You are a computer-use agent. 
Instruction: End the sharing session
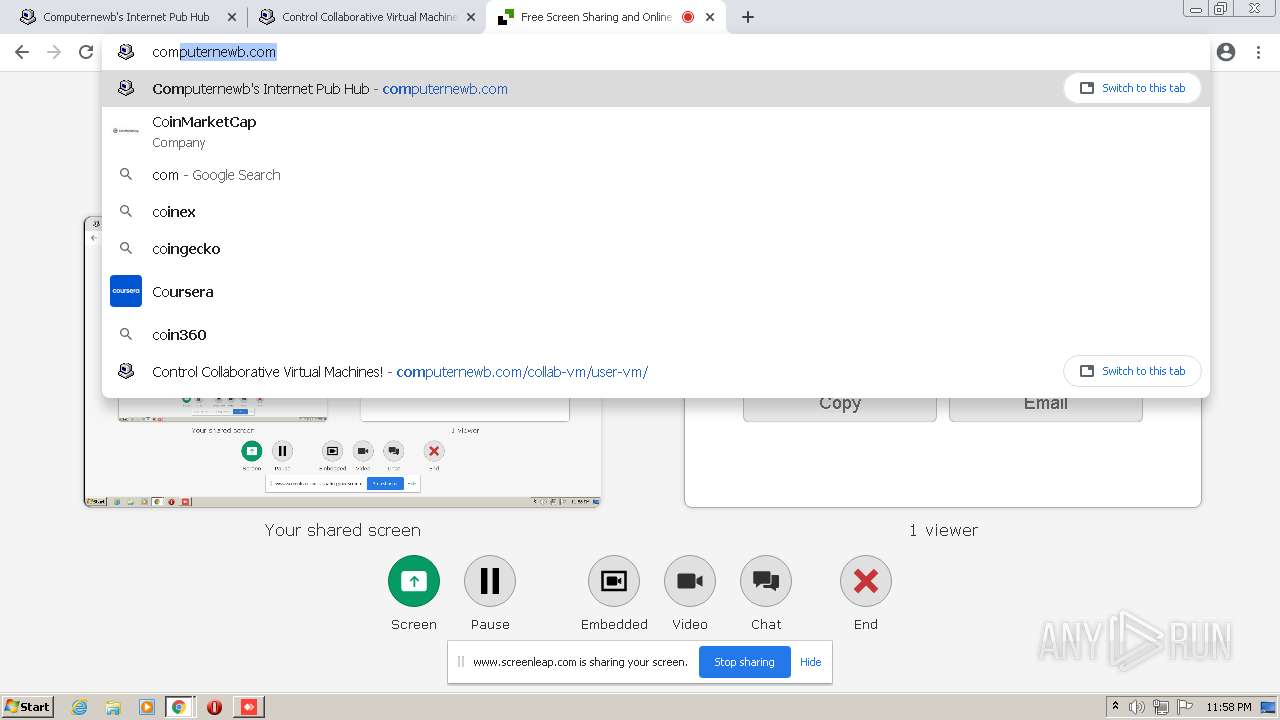(x=866, y=581)
